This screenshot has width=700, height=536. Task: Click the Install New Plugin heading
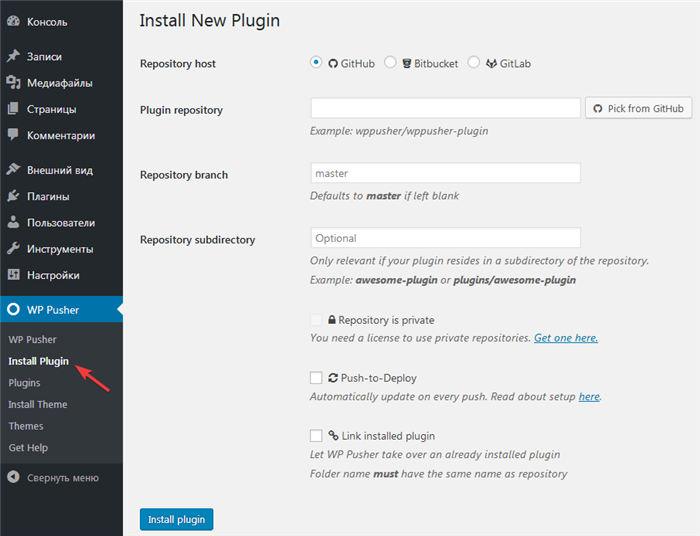[x=209, y=21]
